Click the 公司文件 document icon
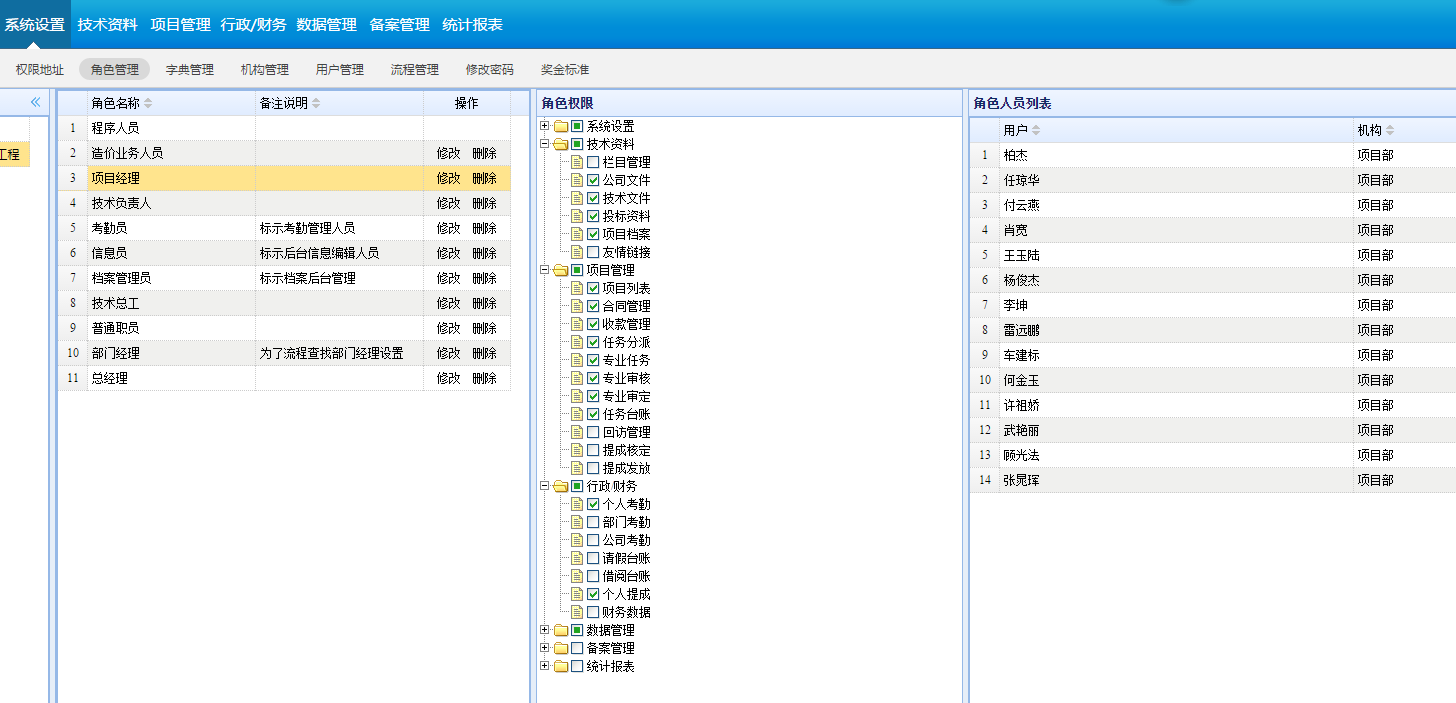Viewport: 1456px width, 703px height. coord(577,180)
